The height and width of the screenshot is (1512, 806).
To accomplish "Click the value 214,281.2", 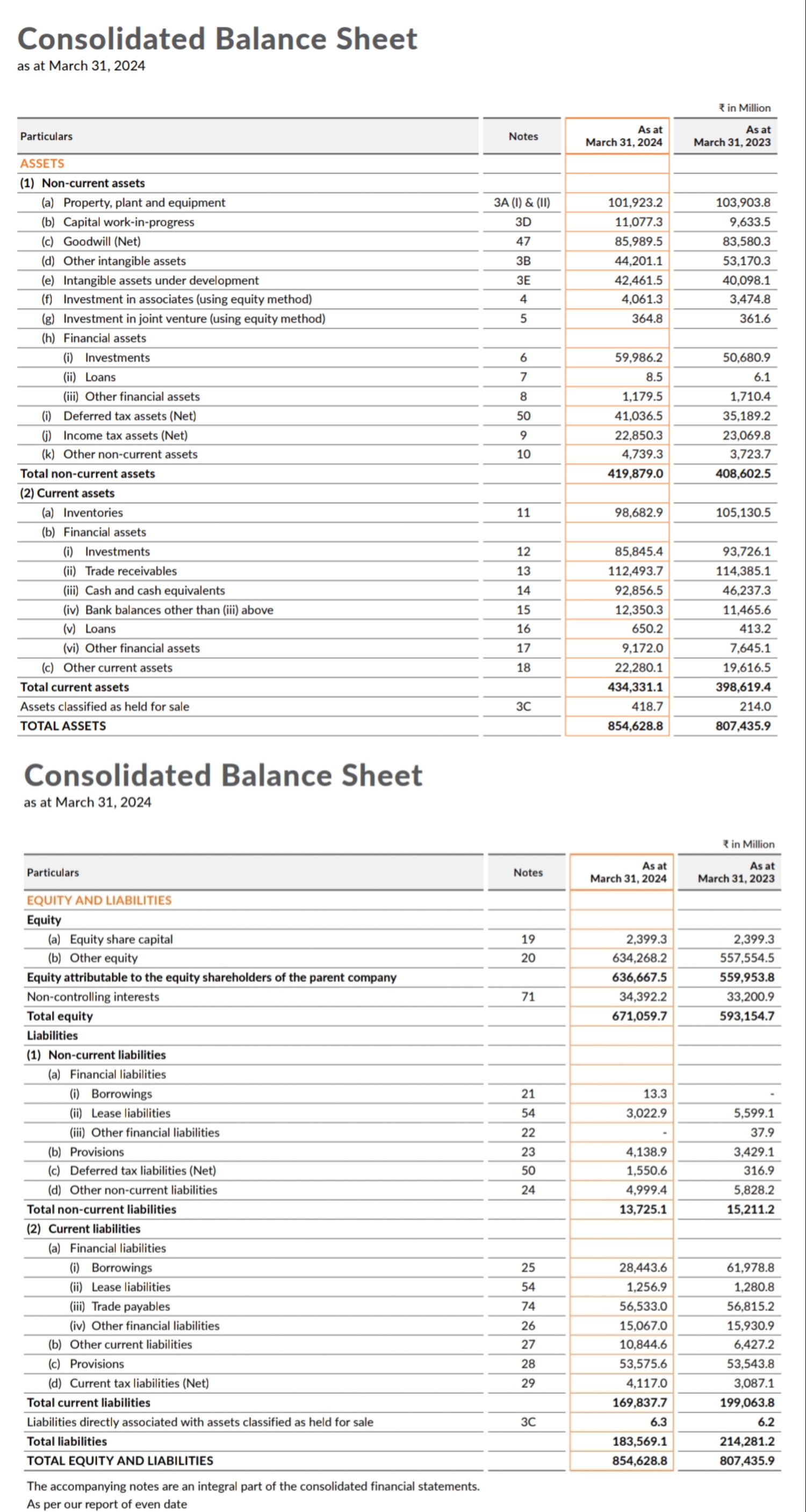I will click(747, 1441).
